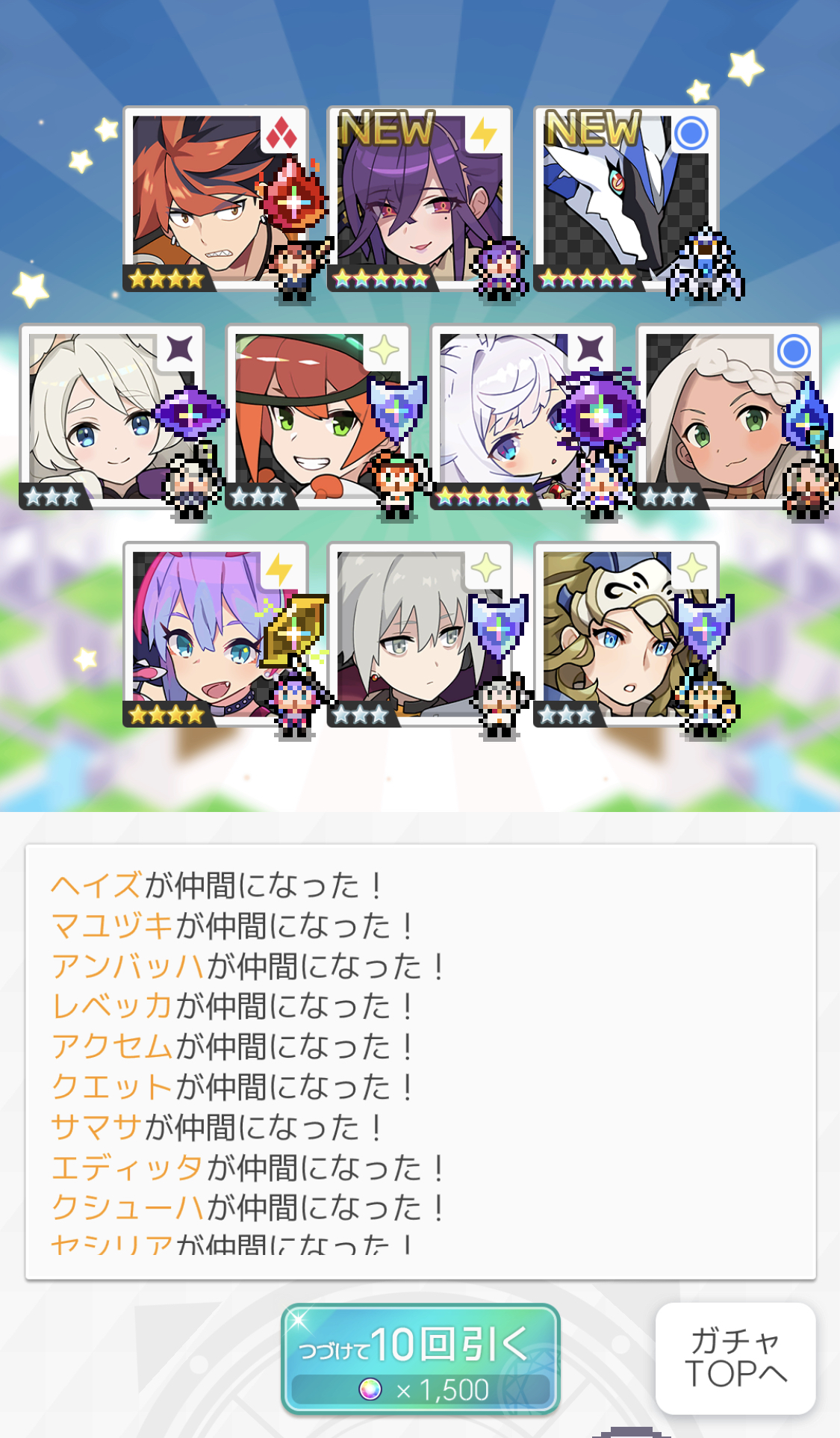Tap the partially visible セシリア log line
Viewport: 840px width, 1438px height.
click(x=231, y=1243)
